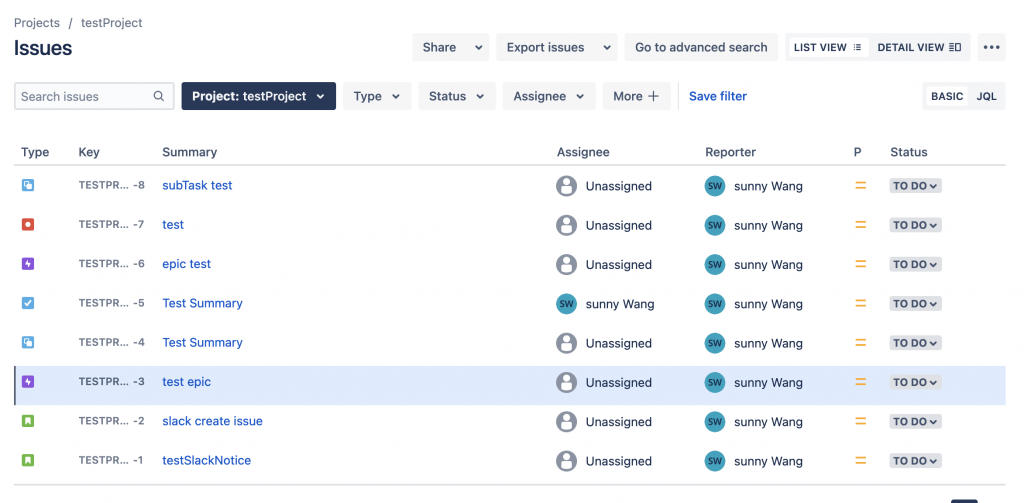This screenshot has width=1024, height=503.
Task: Switch the search mode to JQL
Action: (986, 97)
